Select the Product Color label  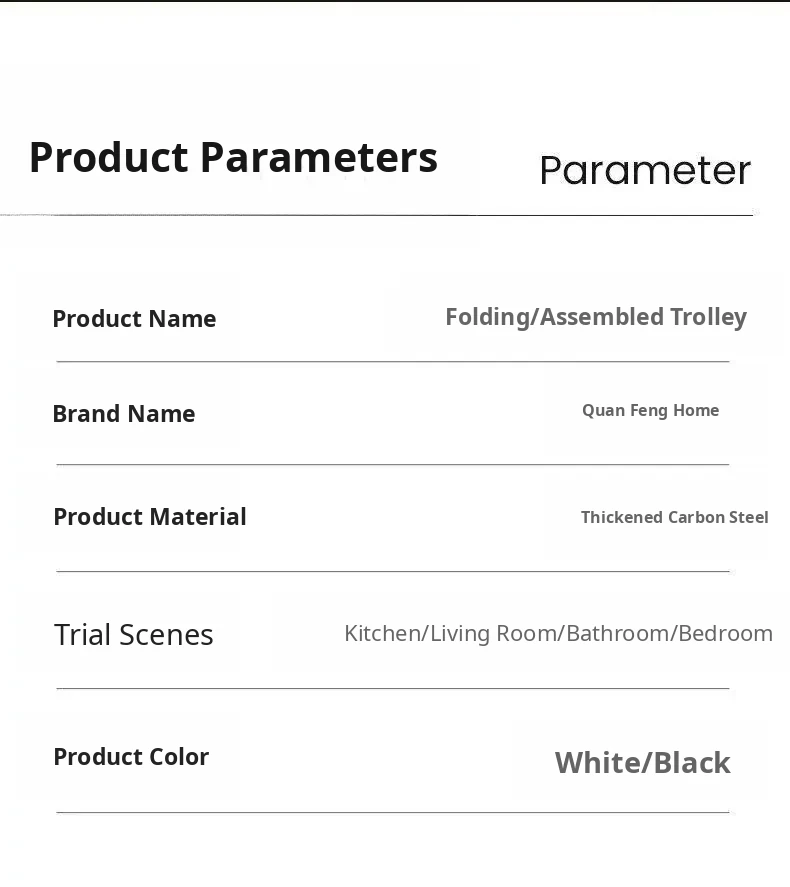point(131,757)
